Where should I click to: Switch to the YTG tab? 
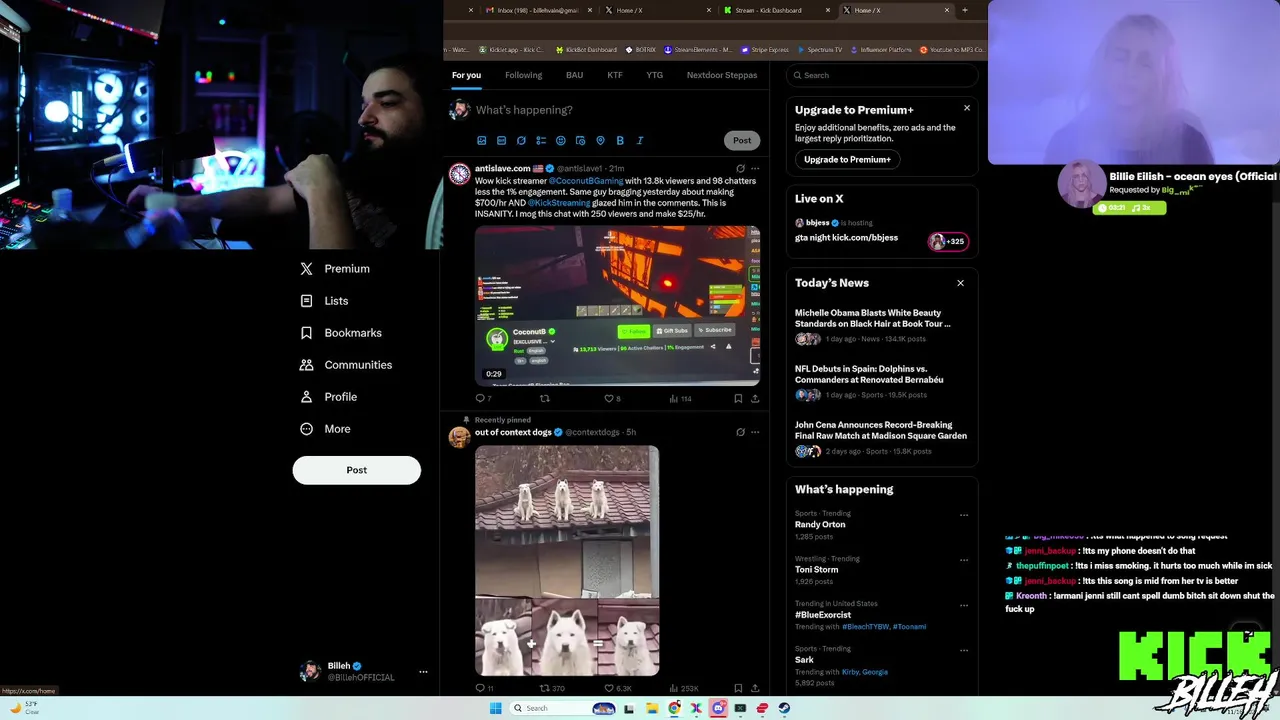655,75
